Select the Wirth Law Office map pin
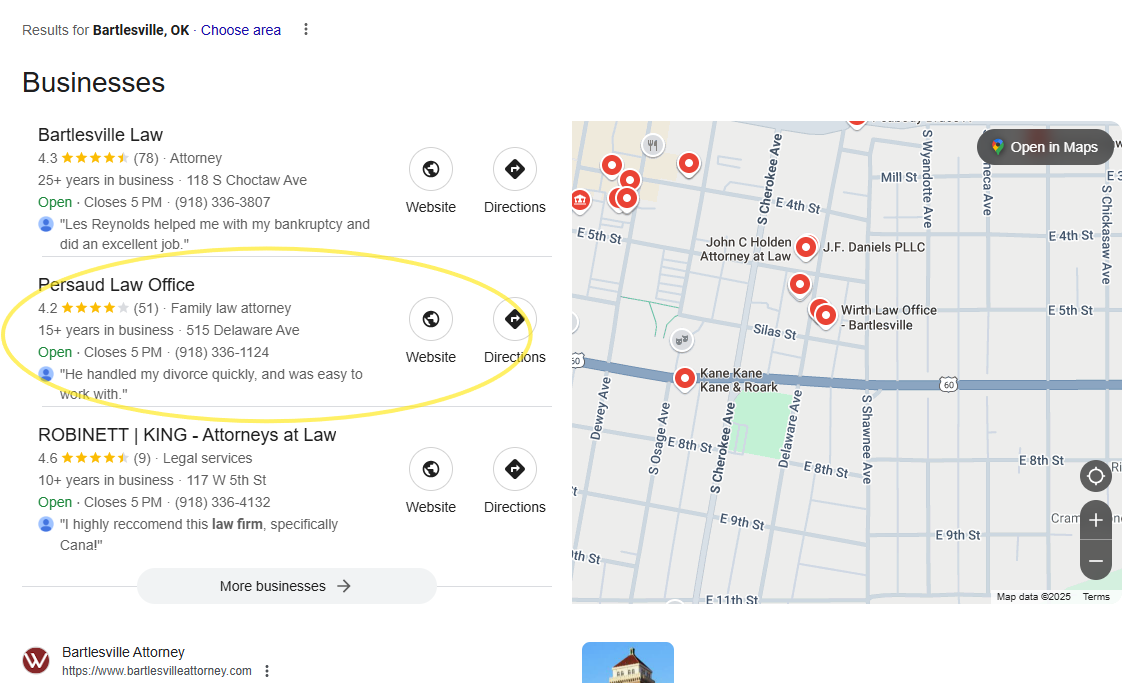This screenshot has height=683, width=1147. 826,316
